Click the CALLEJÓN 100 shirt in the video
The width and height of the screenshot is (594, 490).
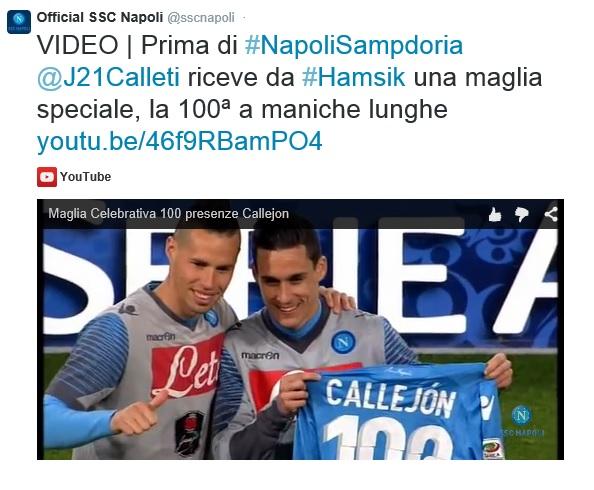[396, 412]
